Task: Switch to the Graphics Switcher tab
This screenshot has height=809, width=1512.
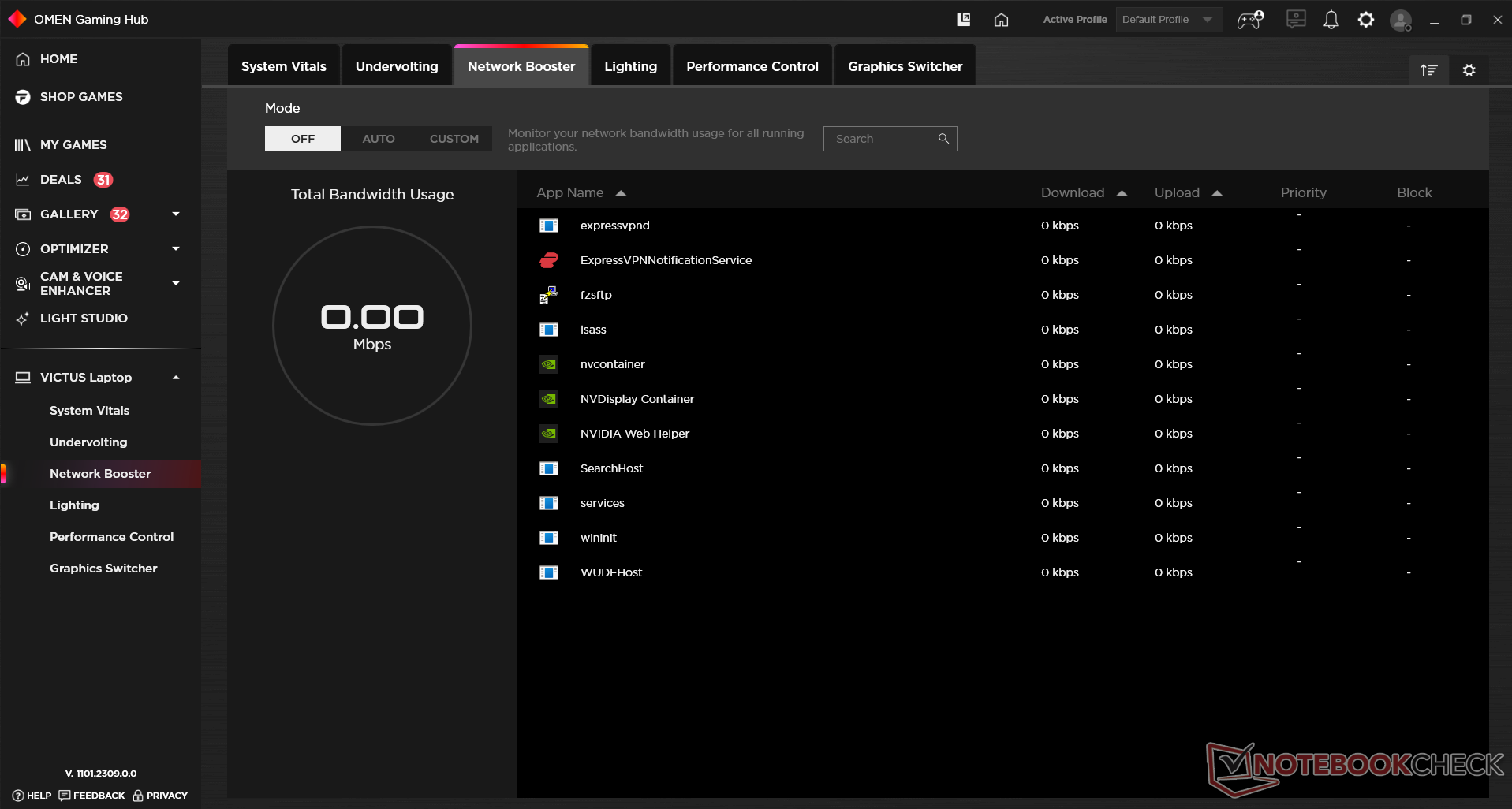Action: point(905,66)
